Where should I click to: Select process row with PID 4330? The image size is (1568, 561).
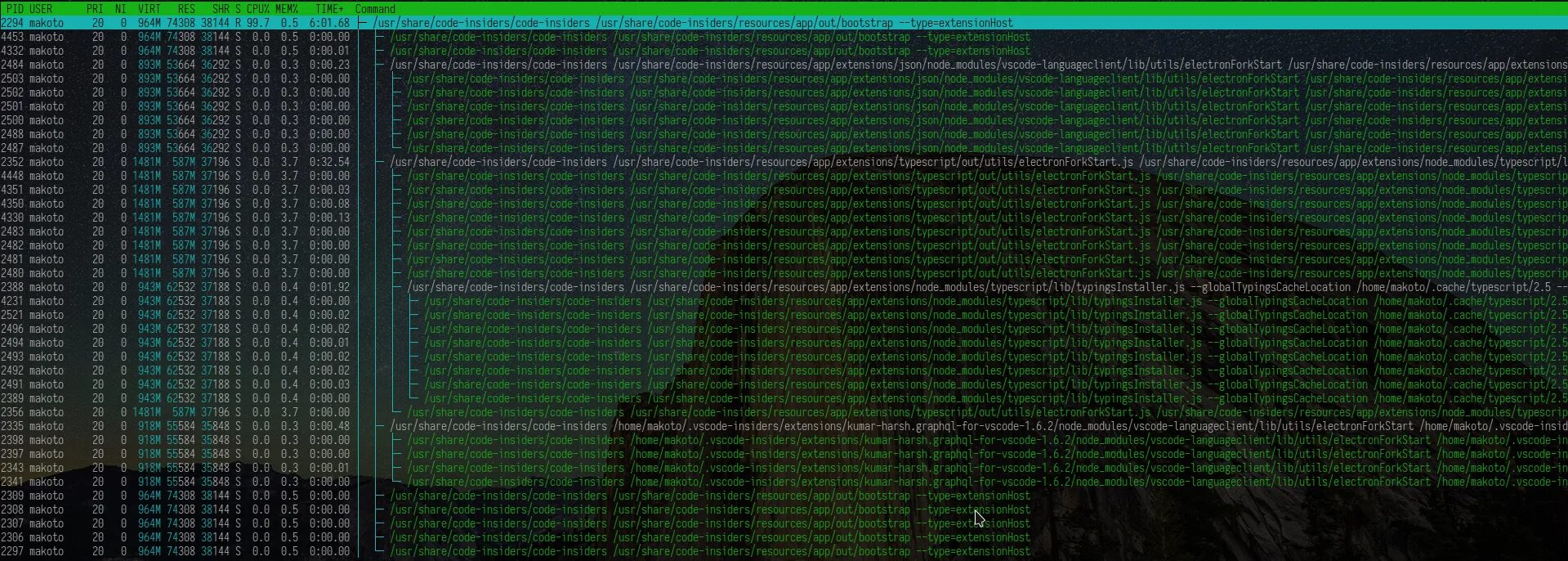pyautogui.click(x=784, y=218)
